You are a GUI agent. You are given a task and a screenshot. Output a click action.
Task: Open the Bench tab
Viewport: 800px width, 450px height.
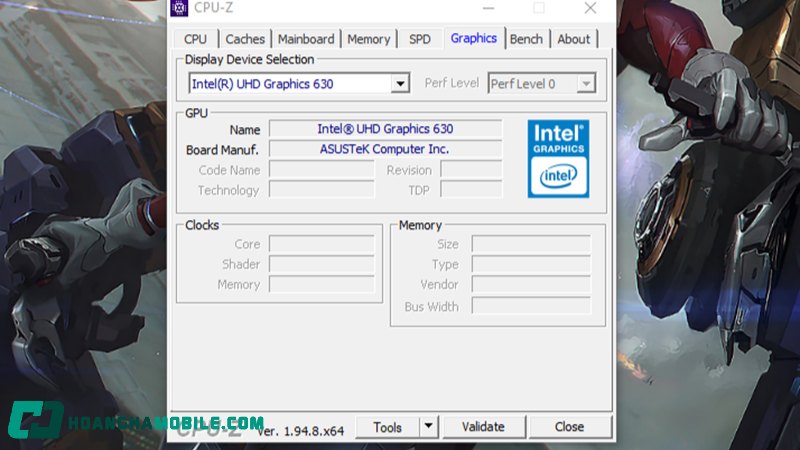526,39
